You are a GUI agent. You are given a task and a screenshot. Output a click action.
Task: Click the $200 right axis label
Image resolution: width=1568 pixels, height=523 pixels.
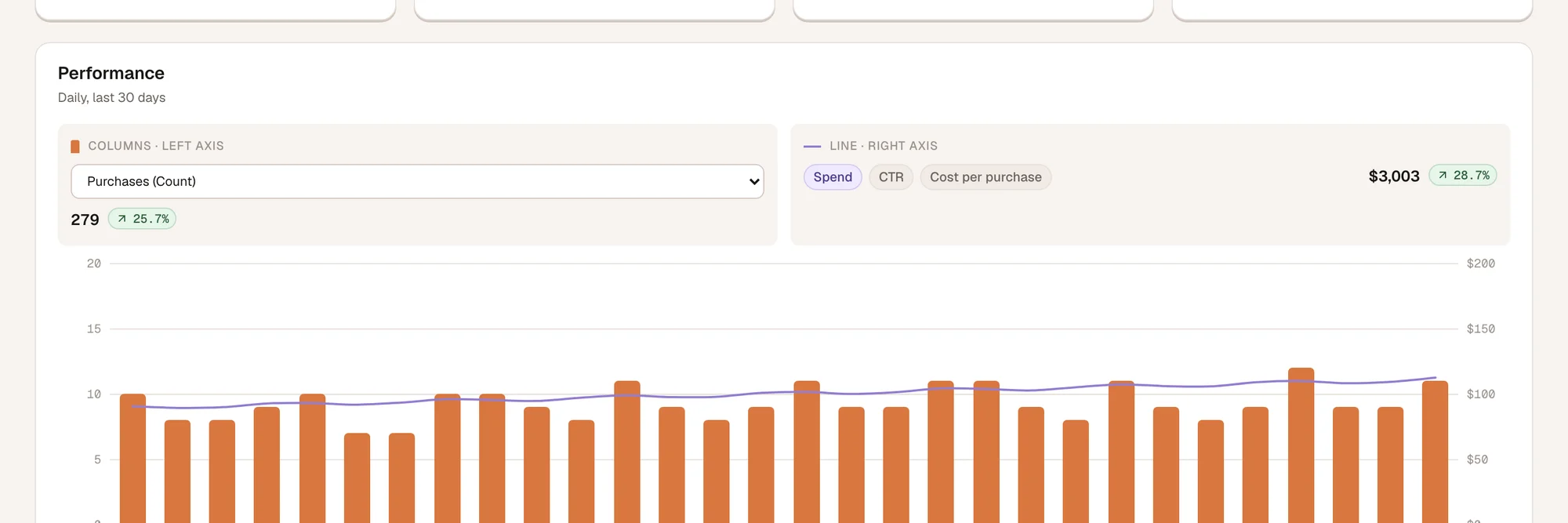click(1481, 263)
